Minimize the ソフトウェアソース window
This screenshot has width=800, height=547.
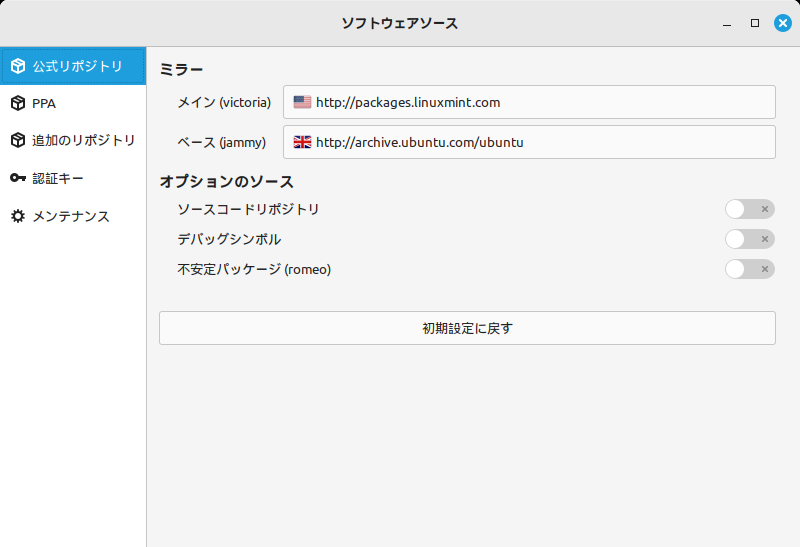(727, 23)
